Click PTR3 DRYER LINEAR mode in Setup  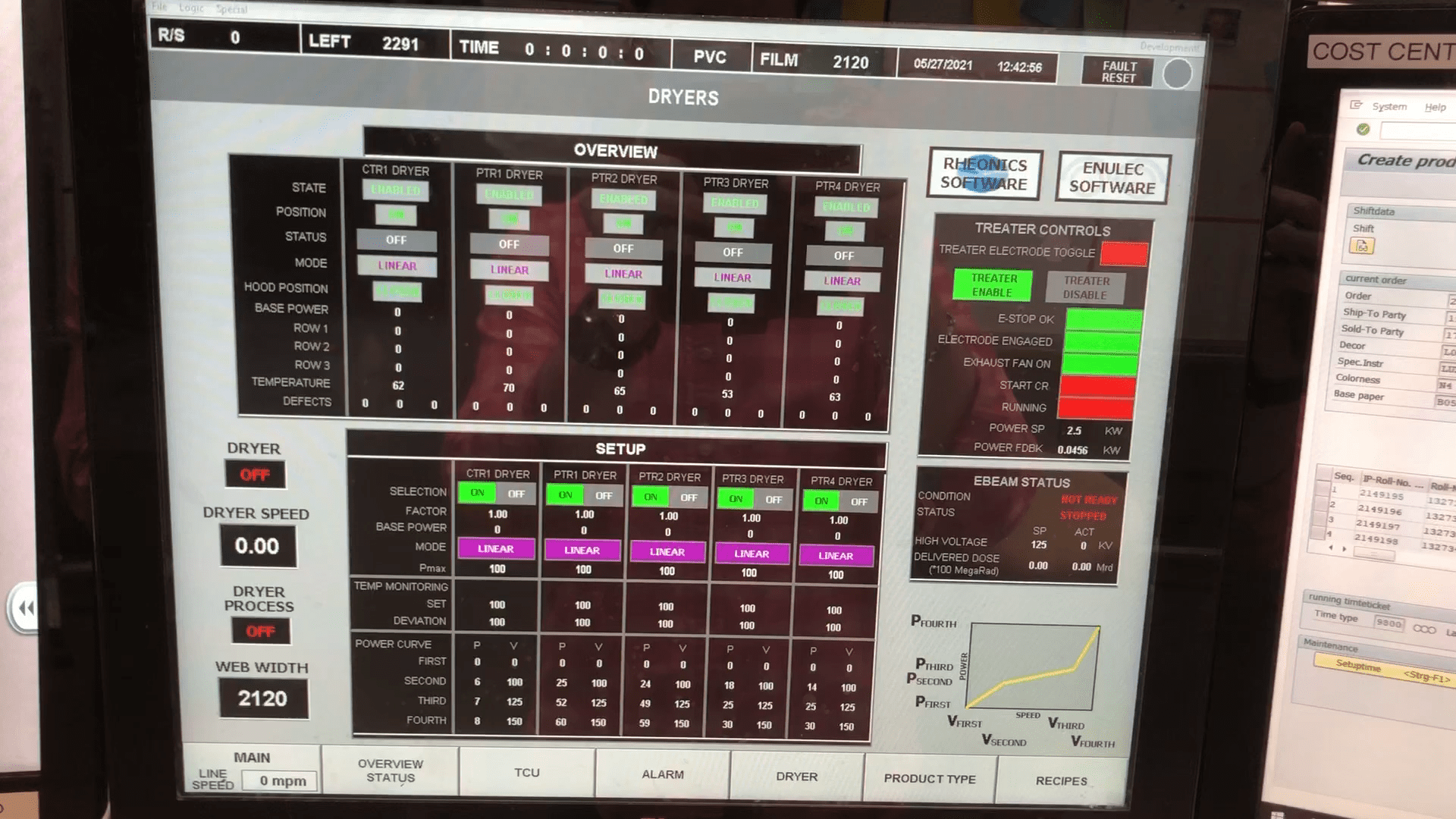click(x=752, y=554)
